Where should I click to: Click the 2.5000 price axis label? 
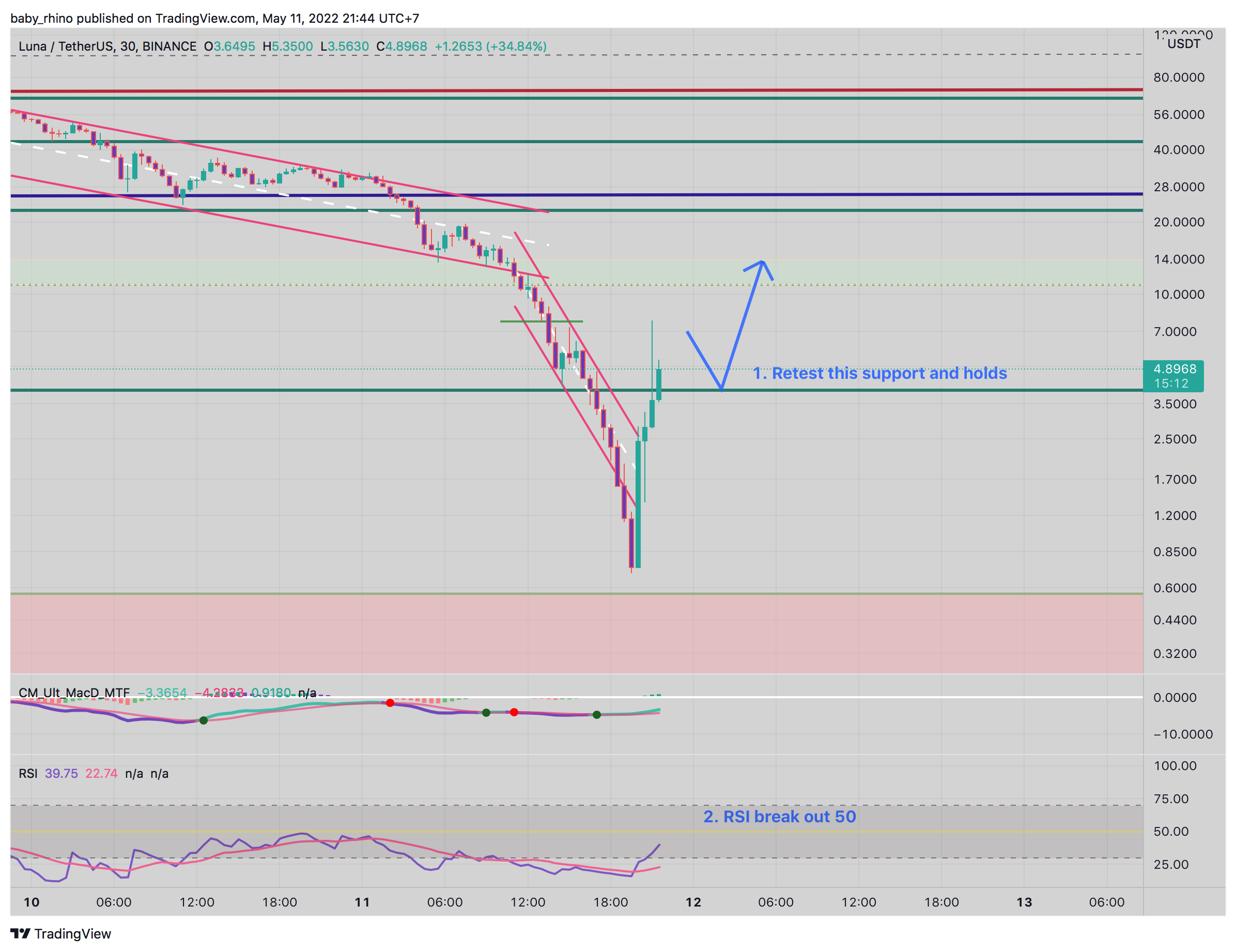tap(1175, 439)
